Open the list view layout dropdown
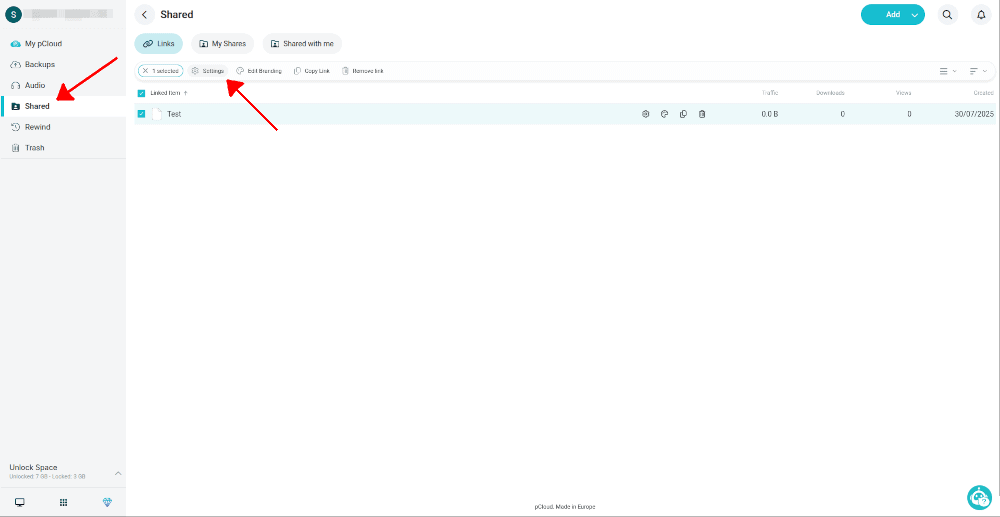Viewport: 1000px width, 517px height. [948, 71]
